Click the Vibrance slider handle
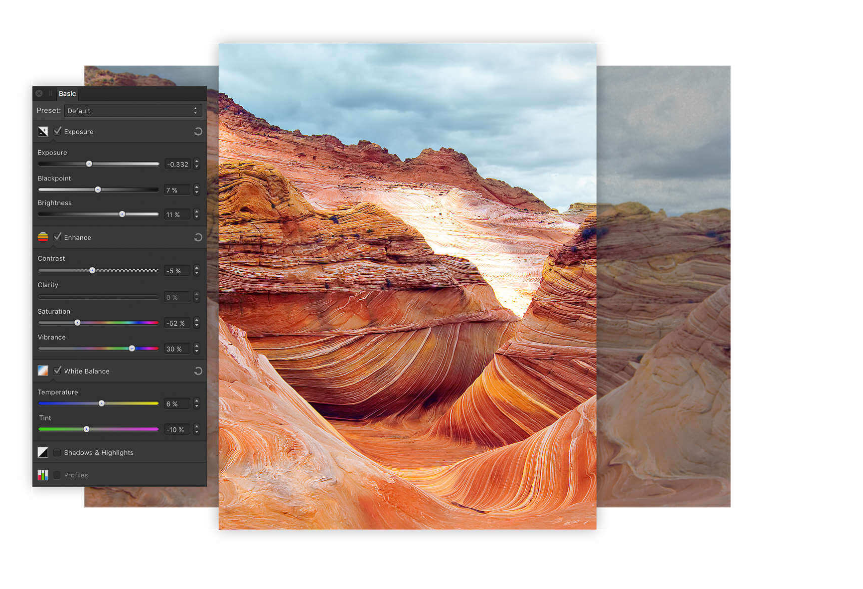Screen dimensions: 863x589 point(132,348)
